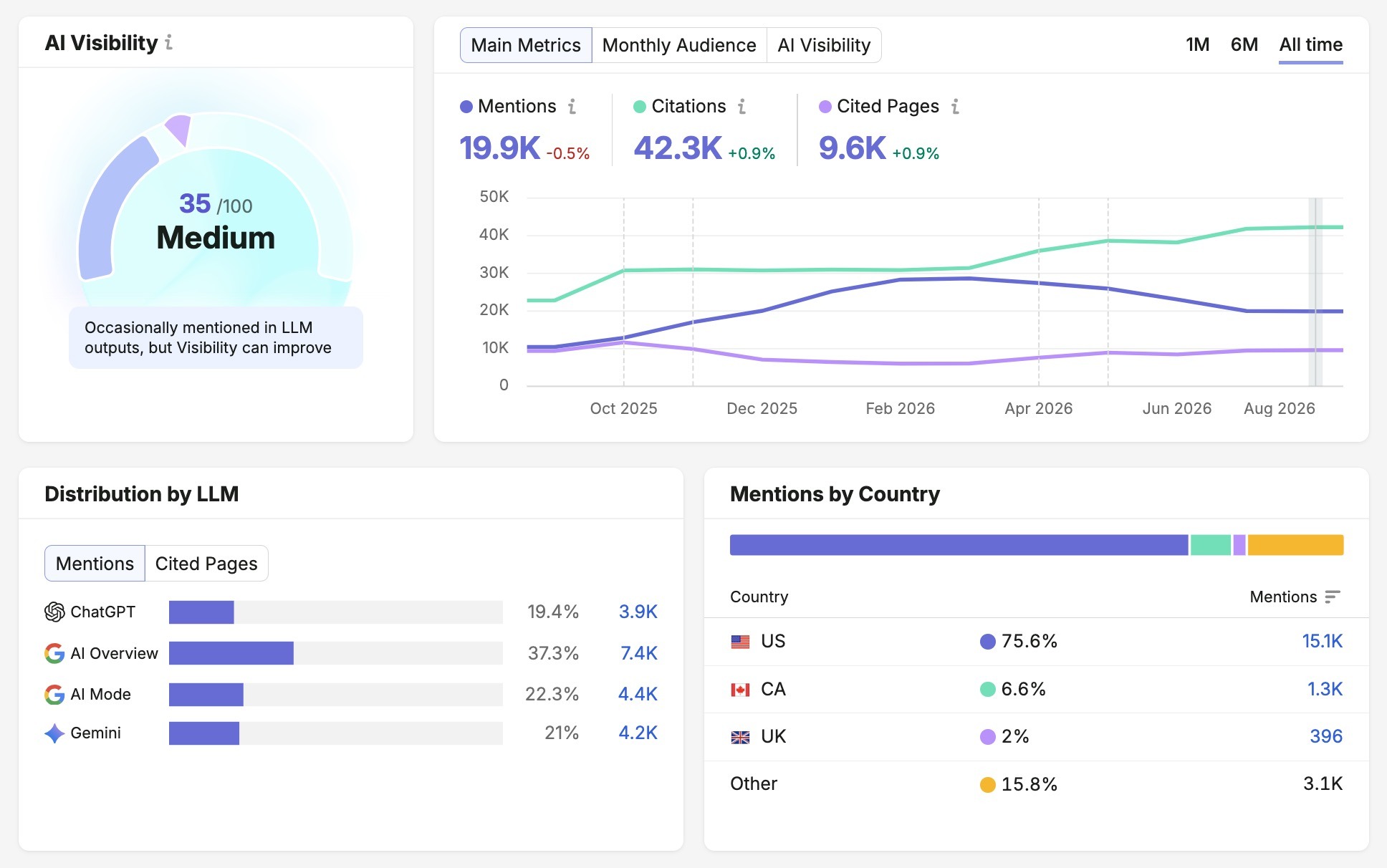
Task: Click the US flag icon
Action: (x=740, y=642)
